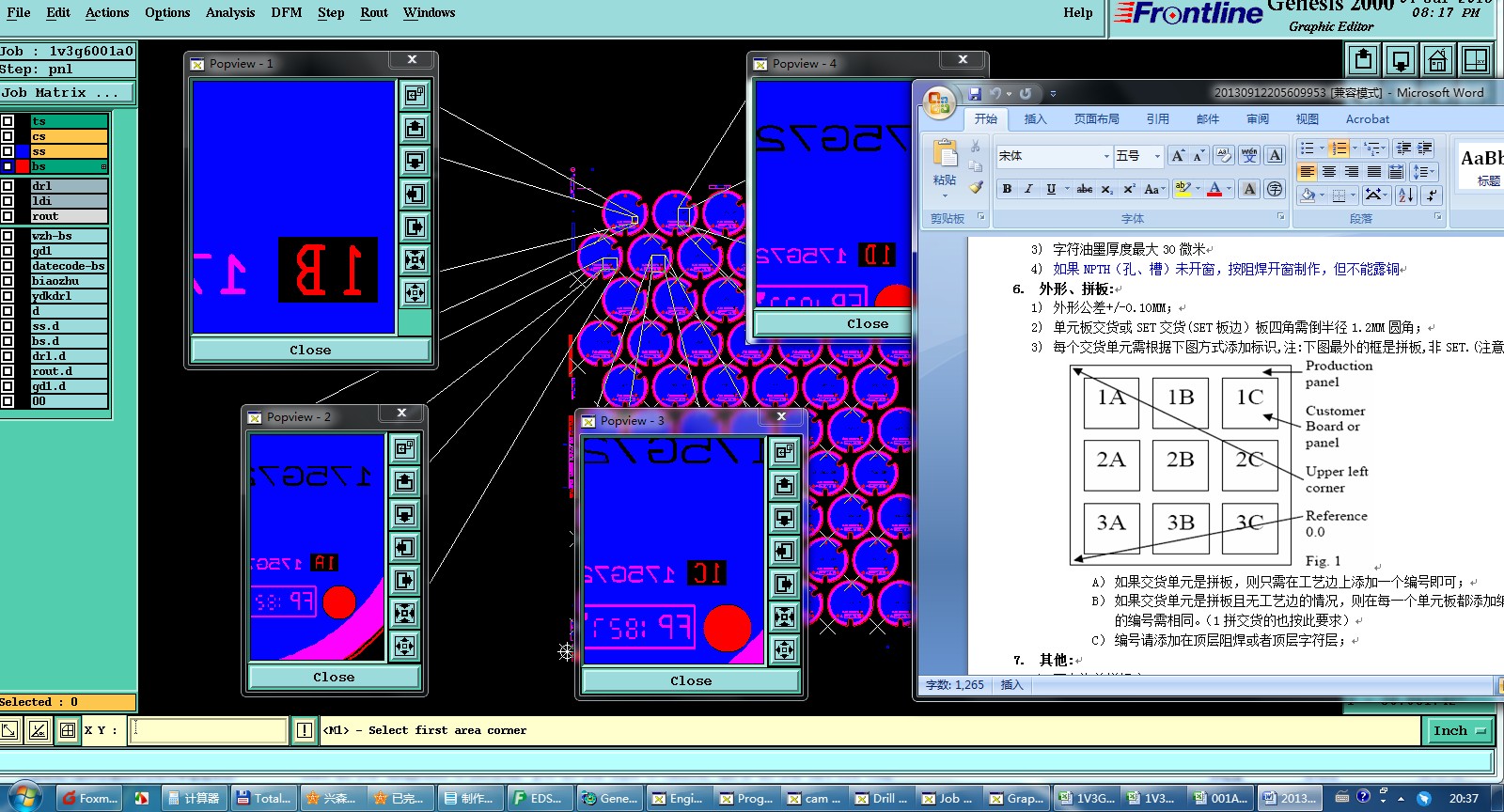The image size is (1504, 812).
Task: Toggle Italic formatting in Word
Action: pos(1028,189)
